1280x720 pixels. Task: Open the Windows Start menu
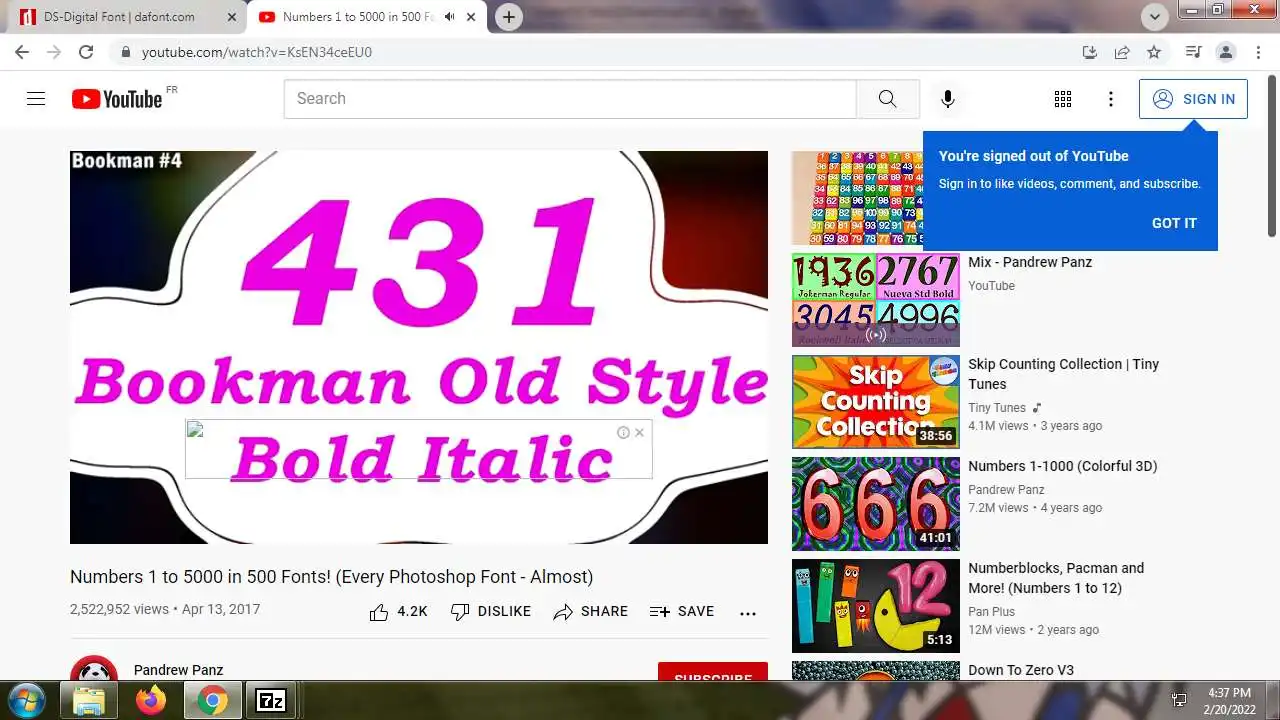[x=26, y=700]
